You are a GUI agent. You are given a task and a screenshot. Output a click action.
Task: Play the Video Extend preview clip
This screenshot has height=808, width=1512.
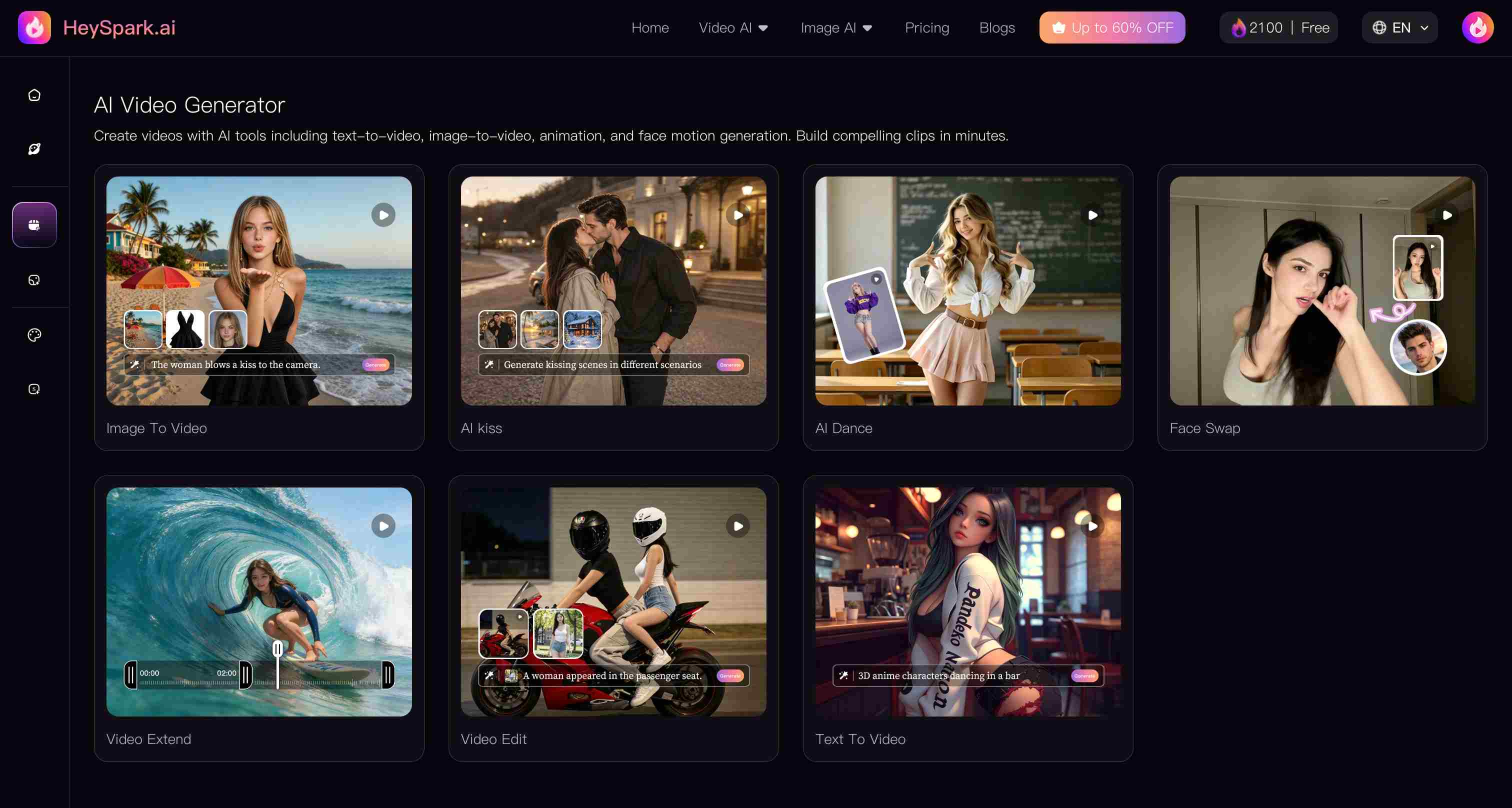[x=383, y=526]
